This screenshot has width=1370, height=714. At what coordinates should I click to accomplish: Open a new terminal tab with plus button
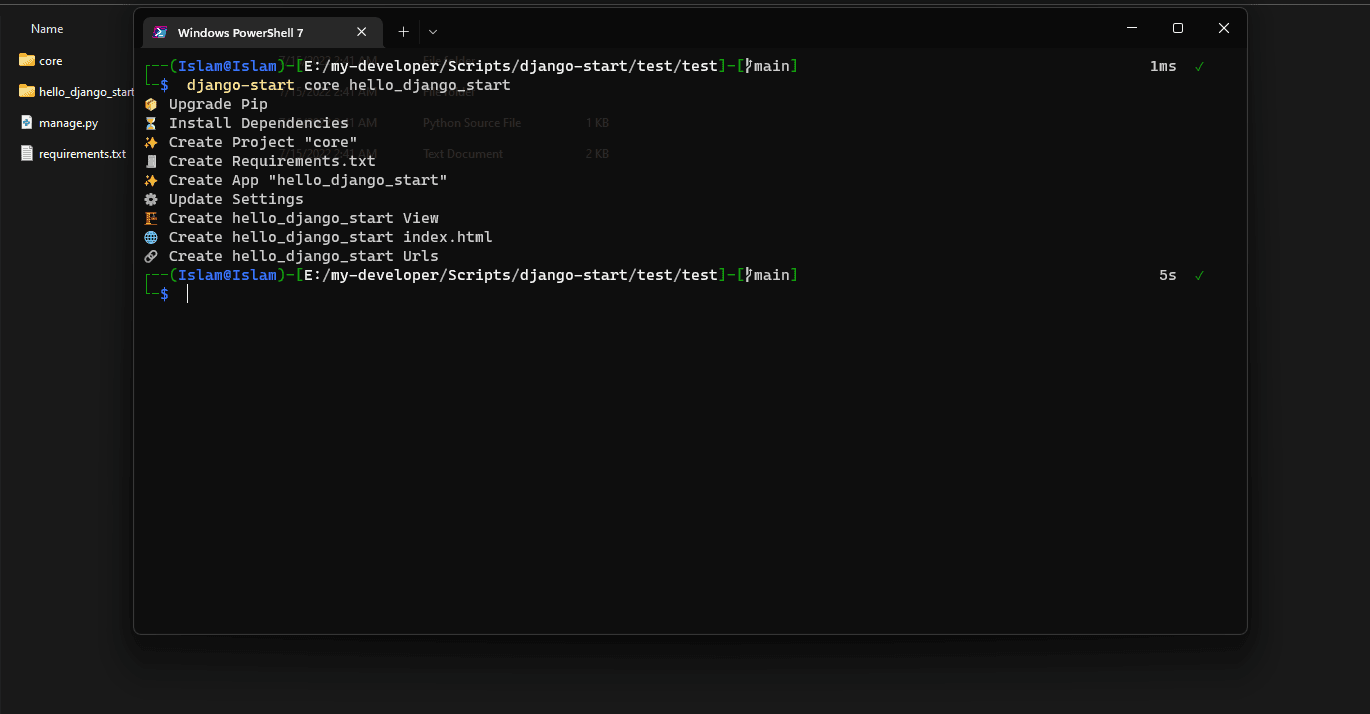(403, 32)
